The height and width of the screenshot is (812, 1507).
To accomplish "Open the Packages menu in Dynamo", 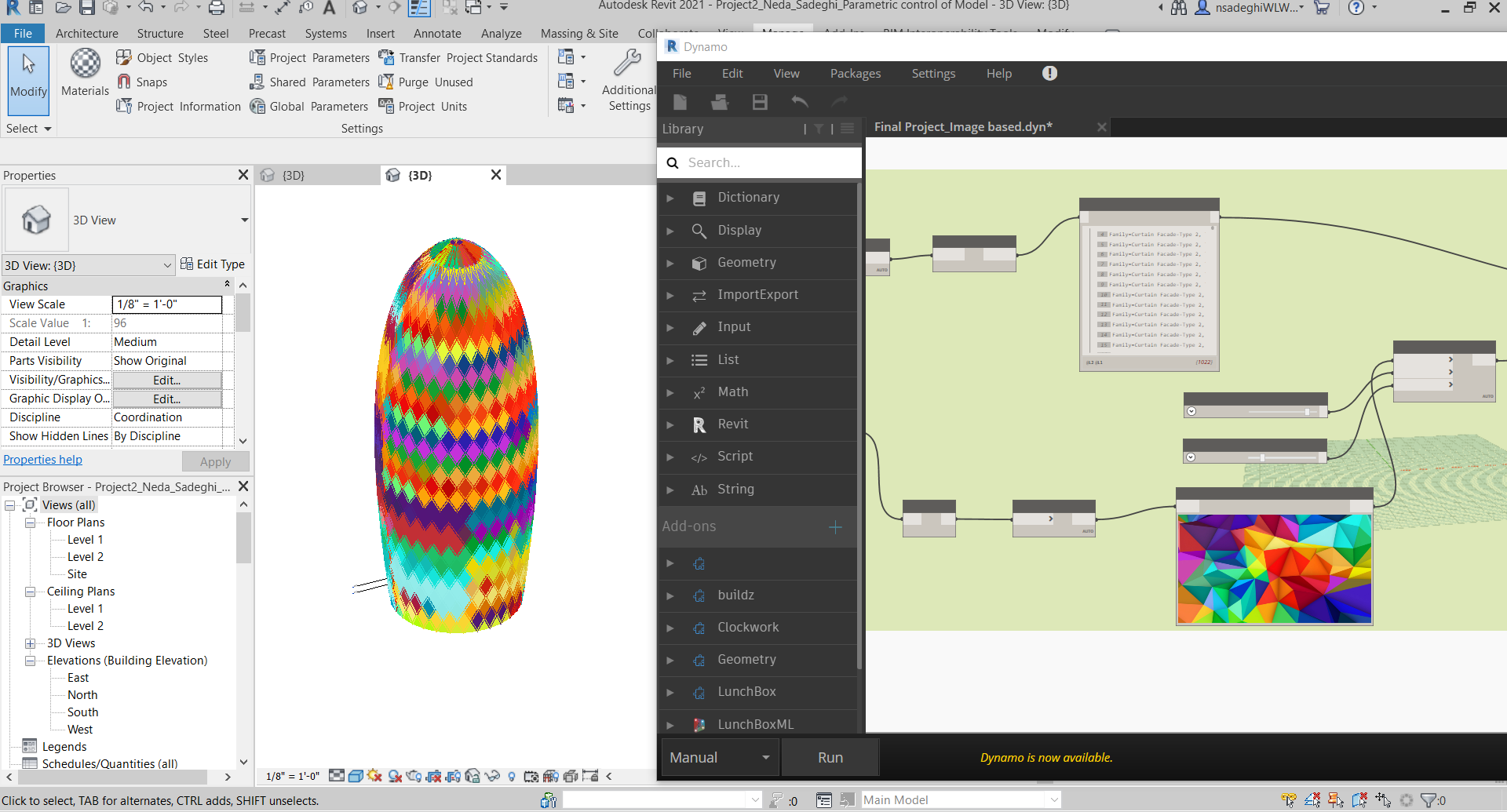I will coord(855,73).
